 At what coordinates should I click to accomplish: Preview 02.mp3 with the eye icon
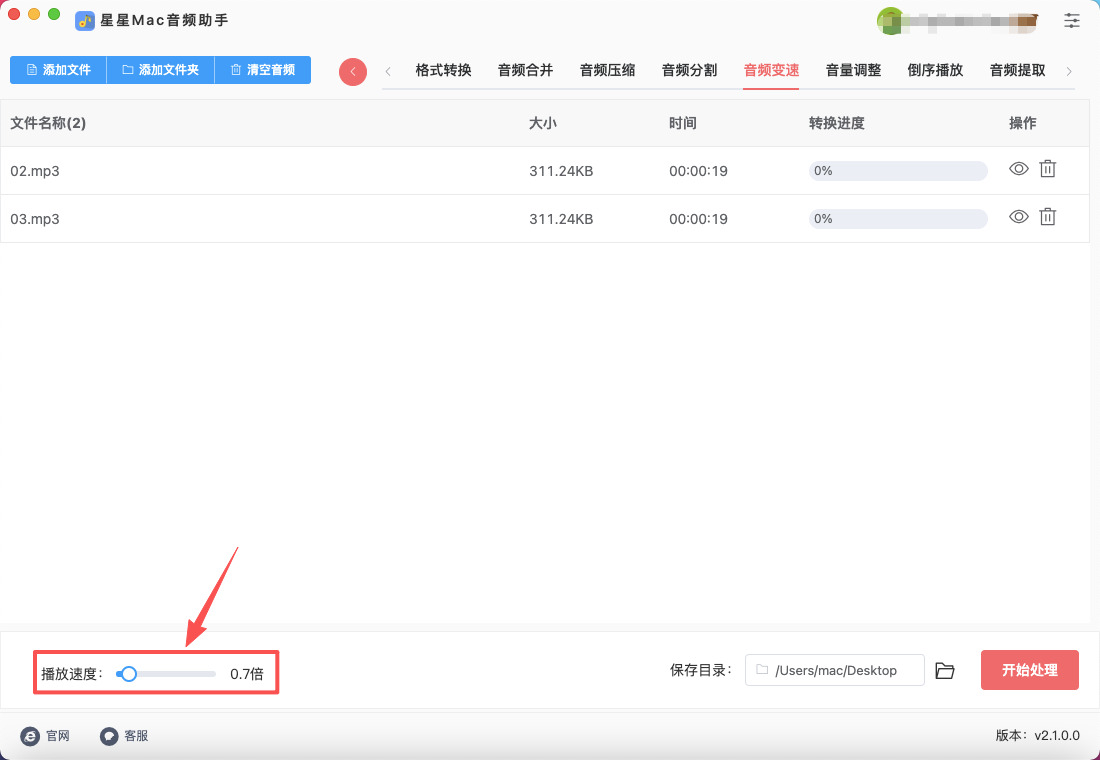(x=1018, y=169)
